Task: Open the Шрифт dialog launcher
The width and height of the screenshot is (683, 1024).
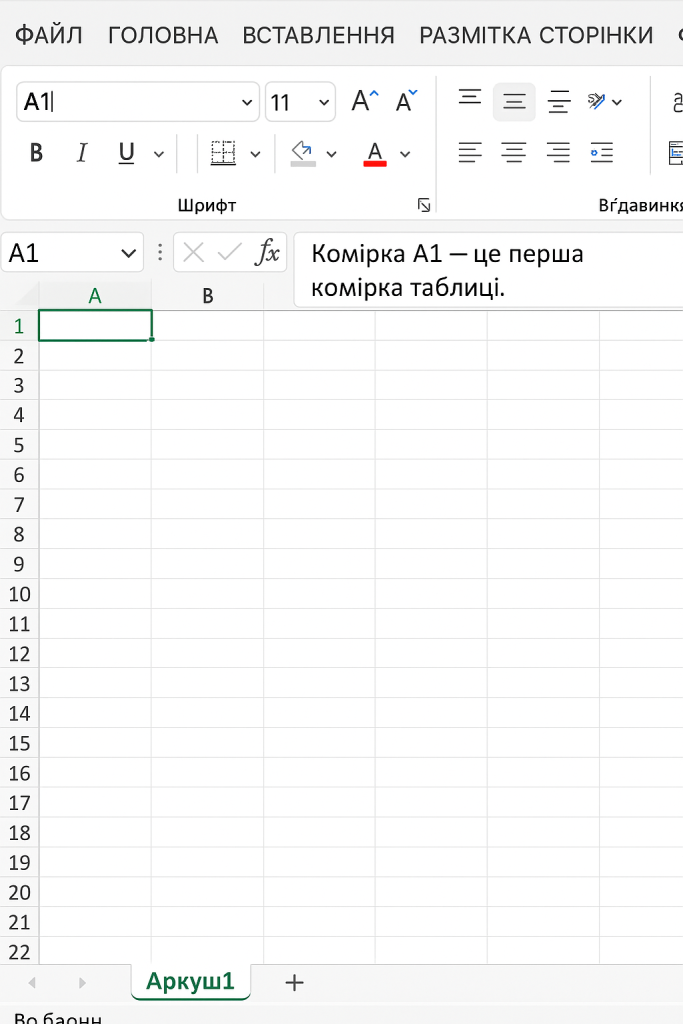Action: tap(424, 205)
